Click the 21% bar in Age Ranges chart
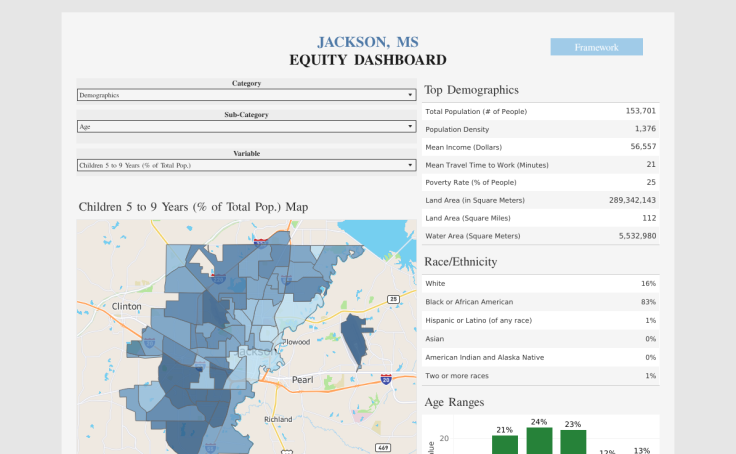 [x=505, y=444]
